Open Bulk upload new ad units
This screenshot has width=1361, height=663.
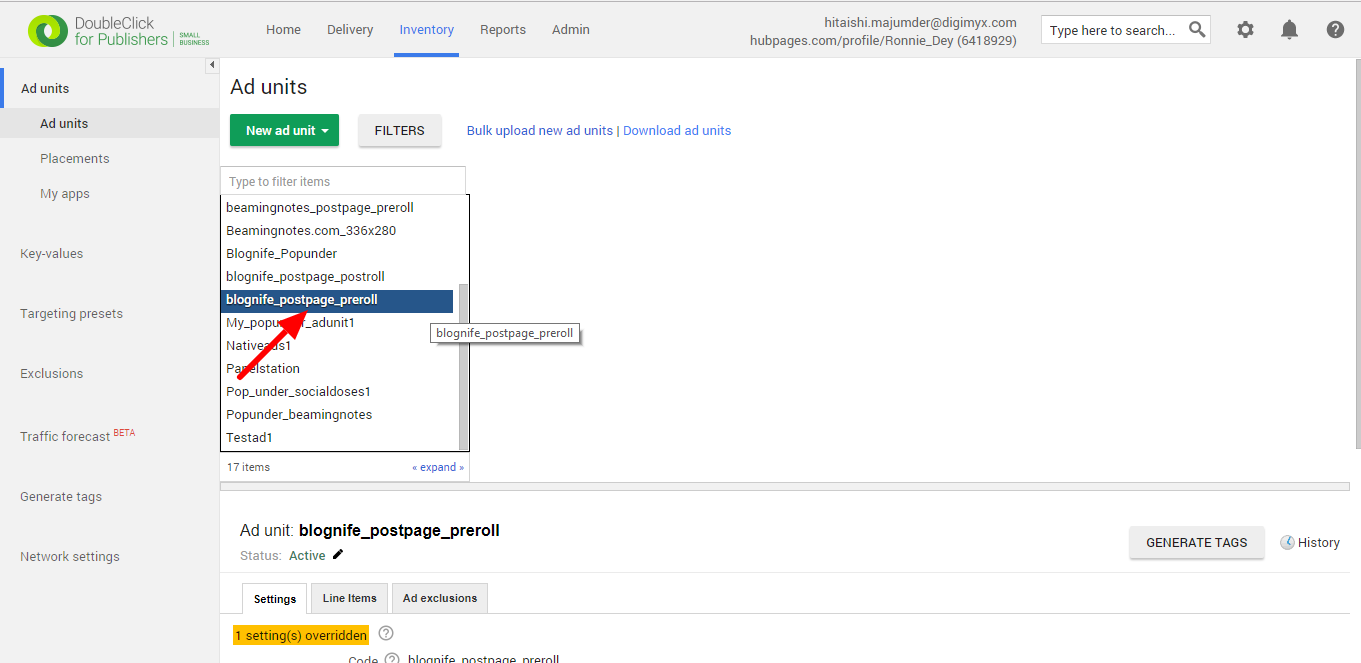click(x=539, y=130)
